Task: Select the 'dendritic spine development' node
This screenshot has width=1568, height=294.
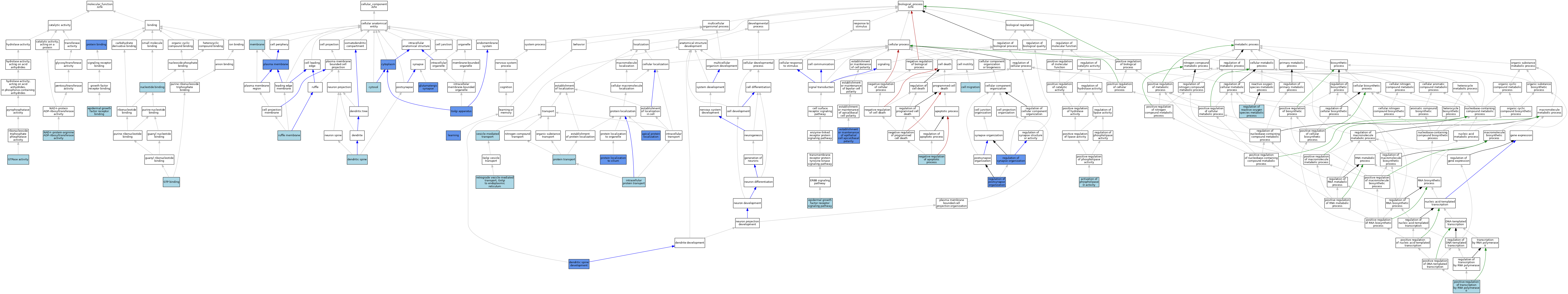Action: [x=579, y=264]
